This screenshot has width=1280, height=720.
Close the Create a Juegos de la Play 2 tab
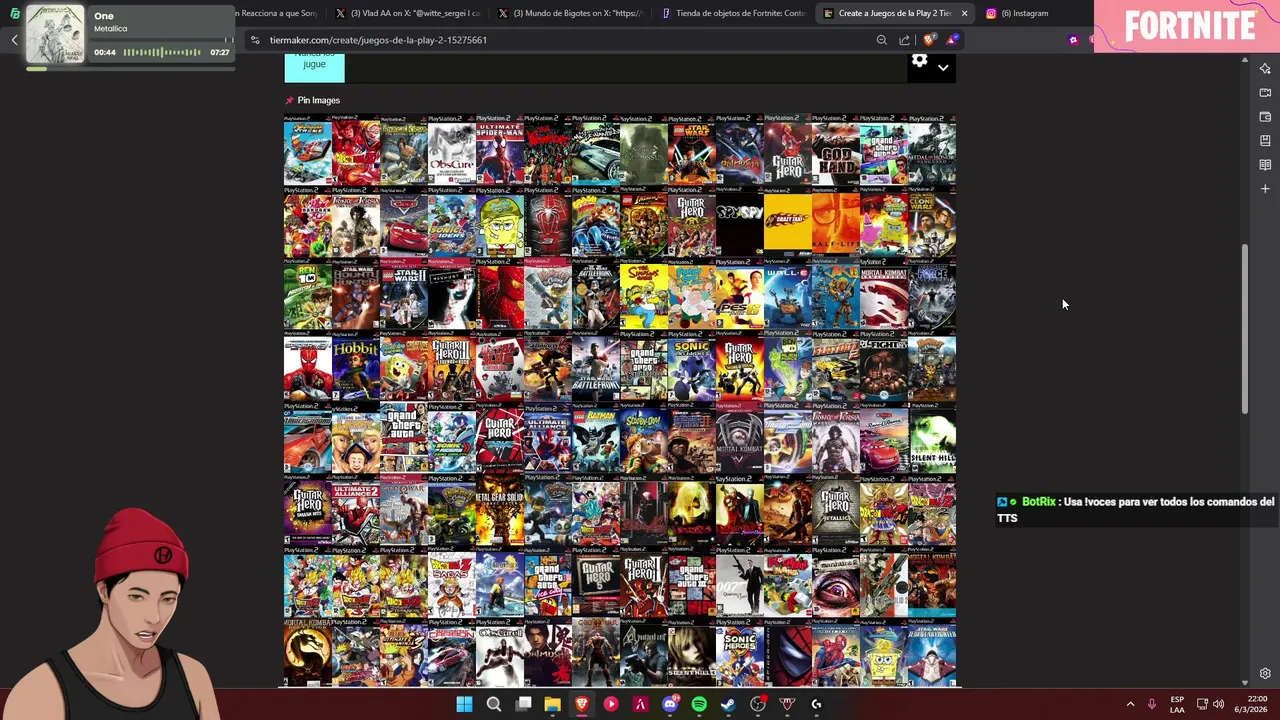click(964, 13)
